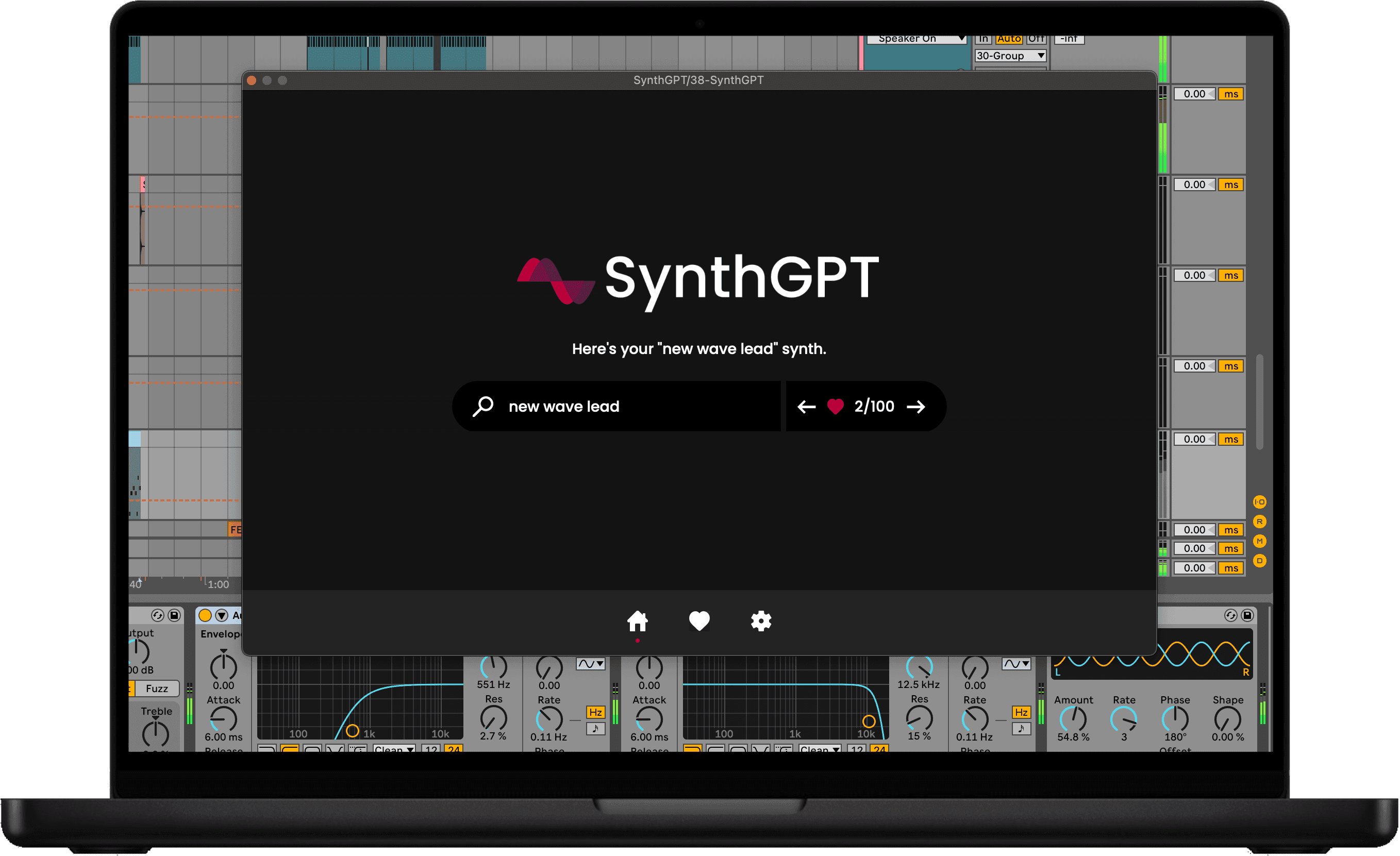Viewport: 1400px width, 856px height.
Task: Click the "Here's your new wave lead synth" message
Action: (699, 349)
